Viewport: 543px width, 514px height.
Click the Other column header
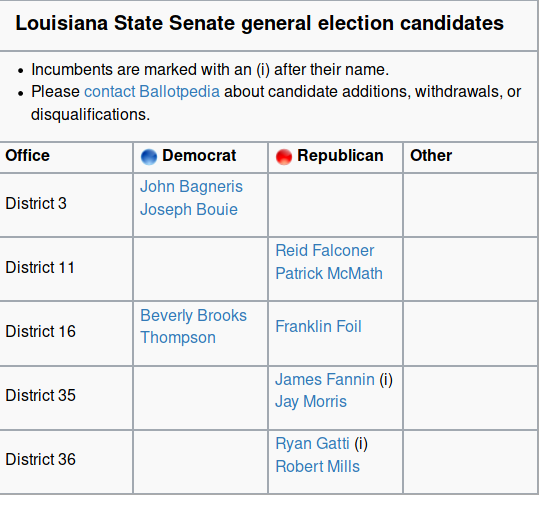point(431,156)
